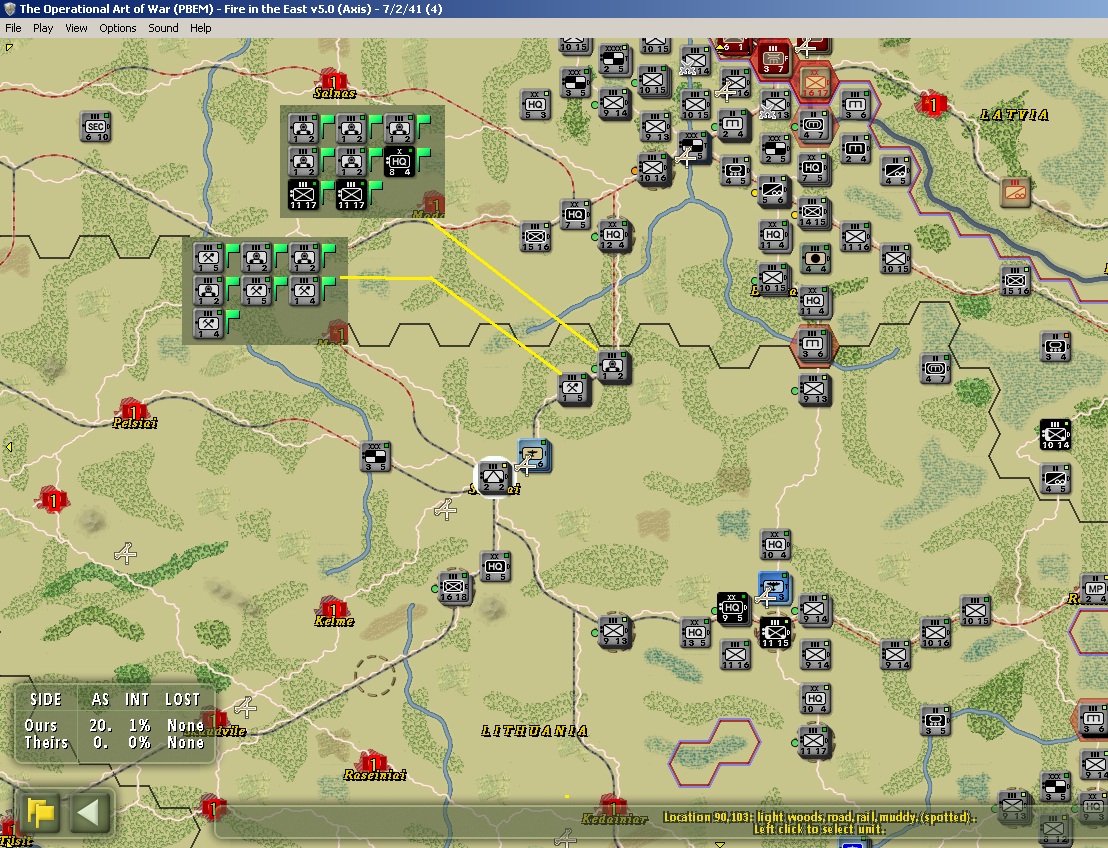Click the 'LATVIA' map label

(1014, 114)
